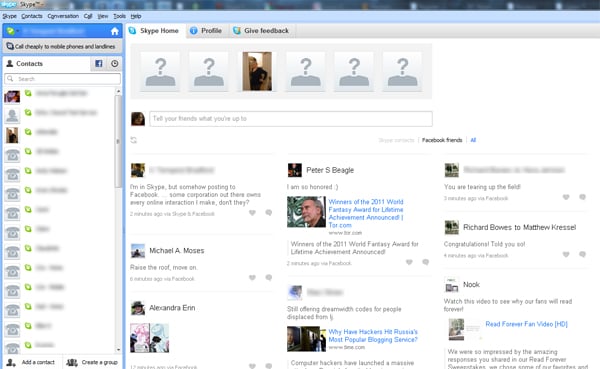The width and height of the screenshot is (600, 369).
Task: Filter the feed by Facebook friends
Action: (x=442, y=140)
